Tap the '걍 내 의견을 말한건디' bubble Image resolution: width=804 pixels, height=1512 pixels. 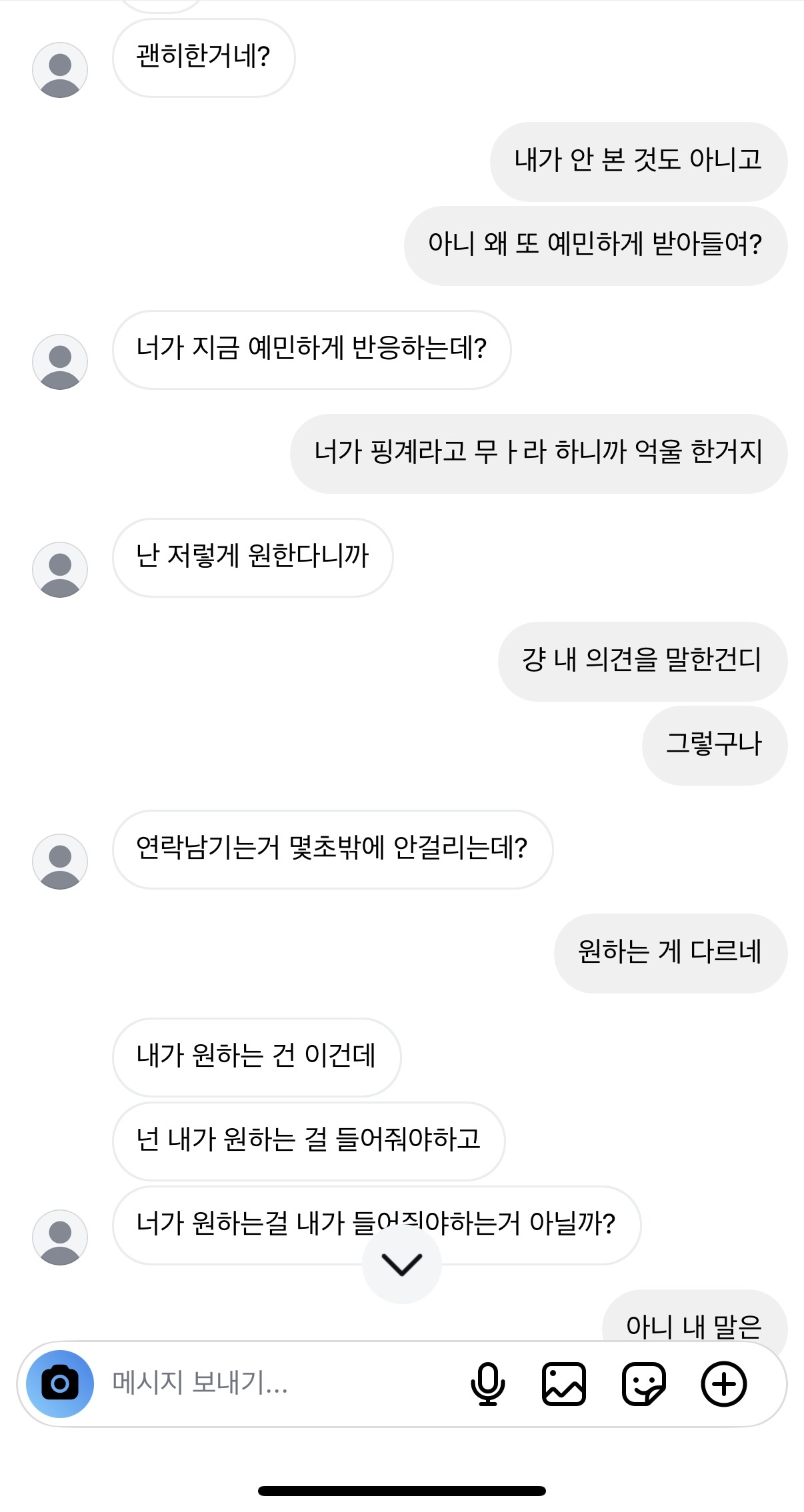pyautogui.click(x=641, y=661)
